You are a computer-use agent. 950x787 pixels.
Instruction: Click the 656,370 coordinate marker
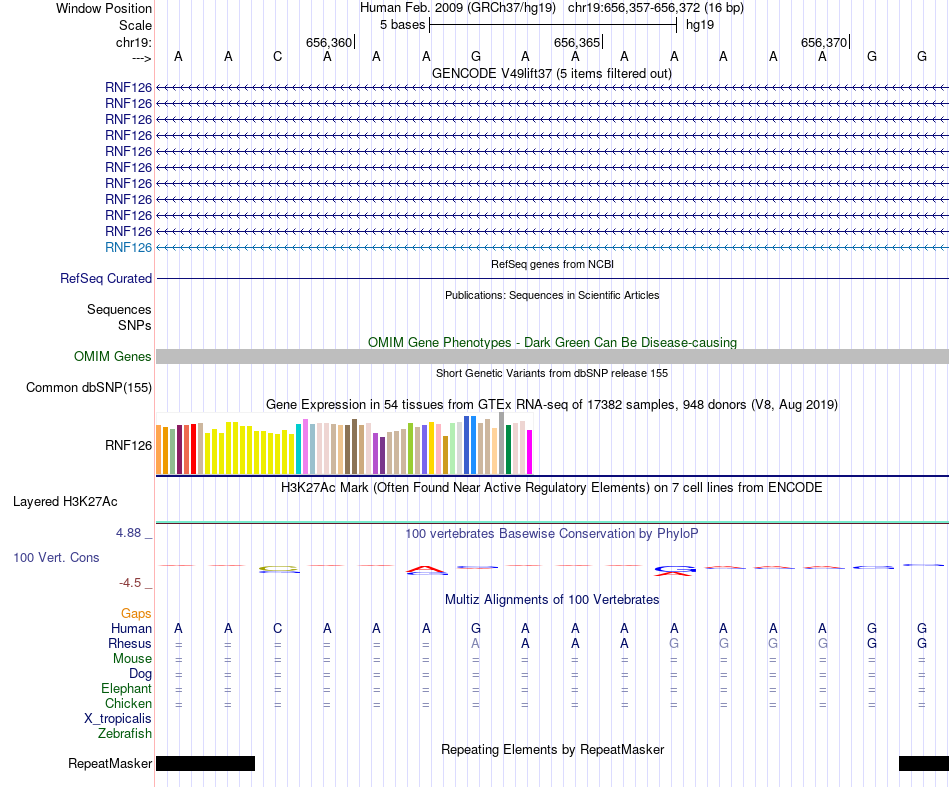click(x=824, y=42)
